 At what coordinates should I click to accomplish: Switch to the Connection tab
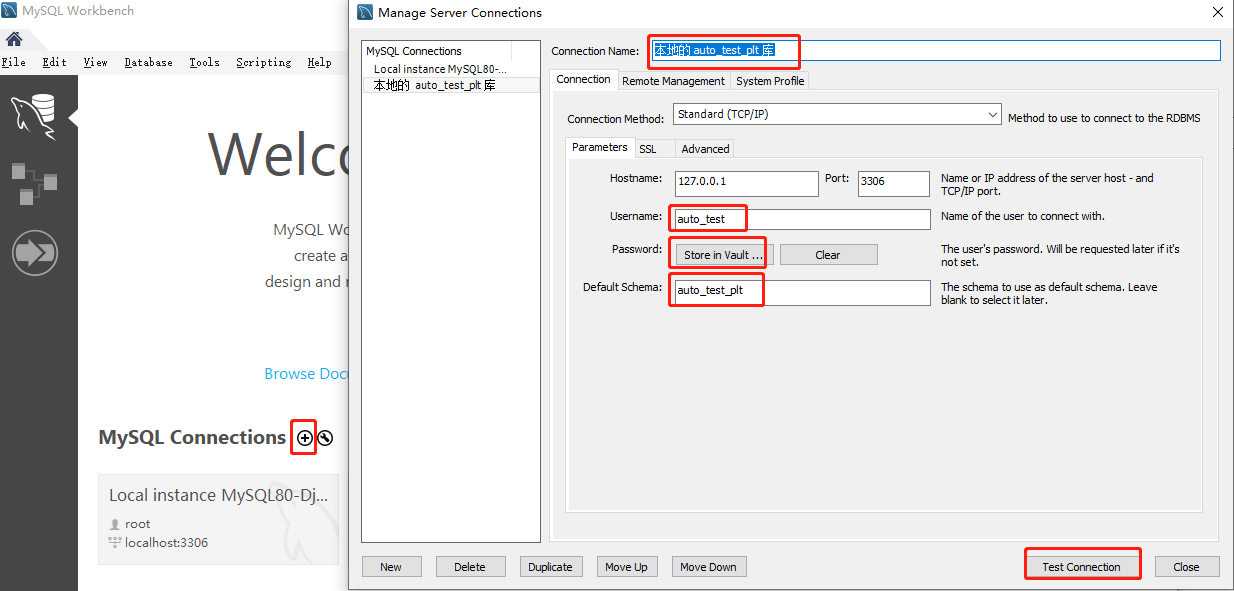(583, 80)
